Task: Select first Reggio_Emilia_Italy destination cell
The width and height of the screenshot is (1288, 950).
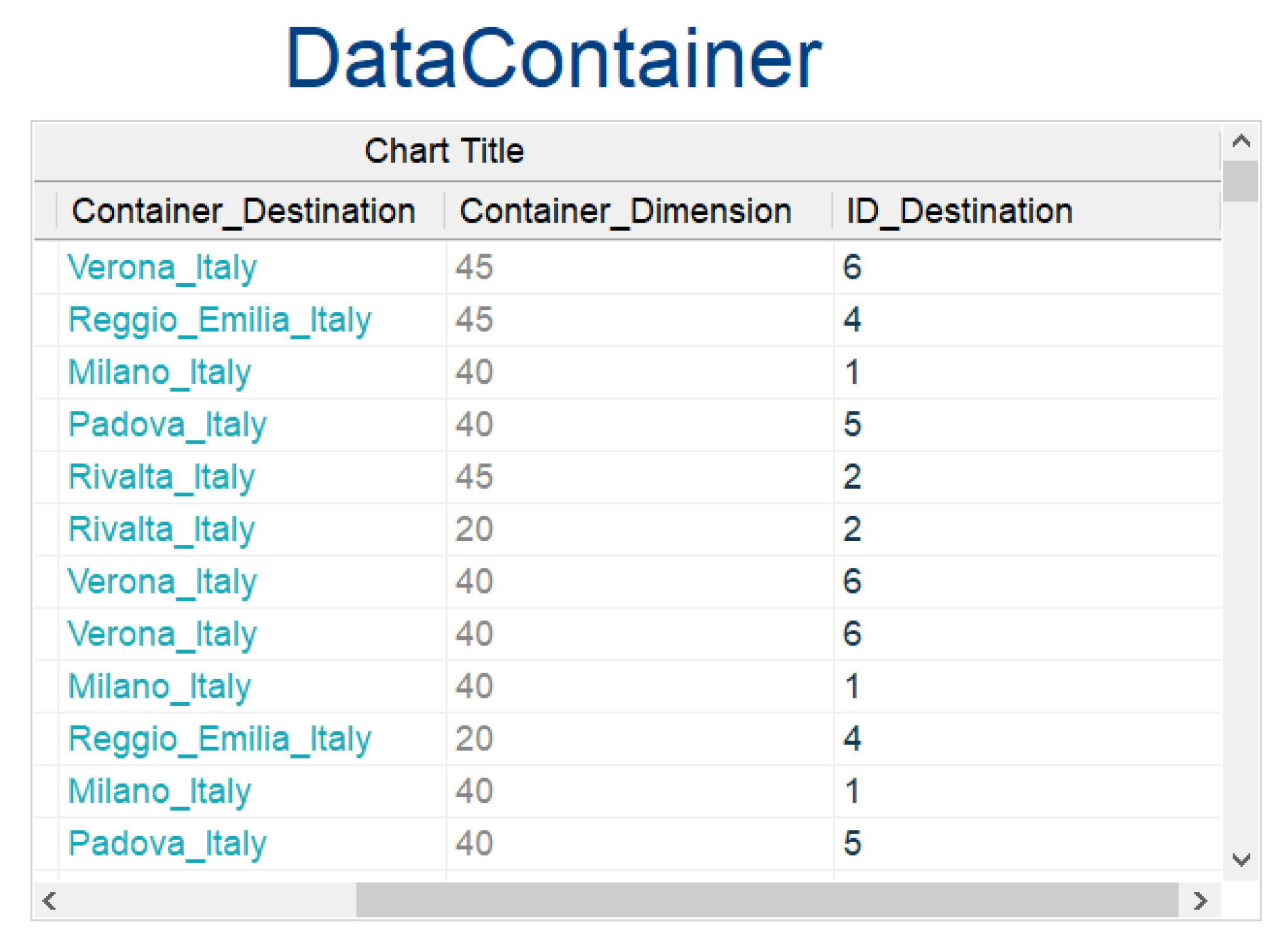Action: pos(219,320)
